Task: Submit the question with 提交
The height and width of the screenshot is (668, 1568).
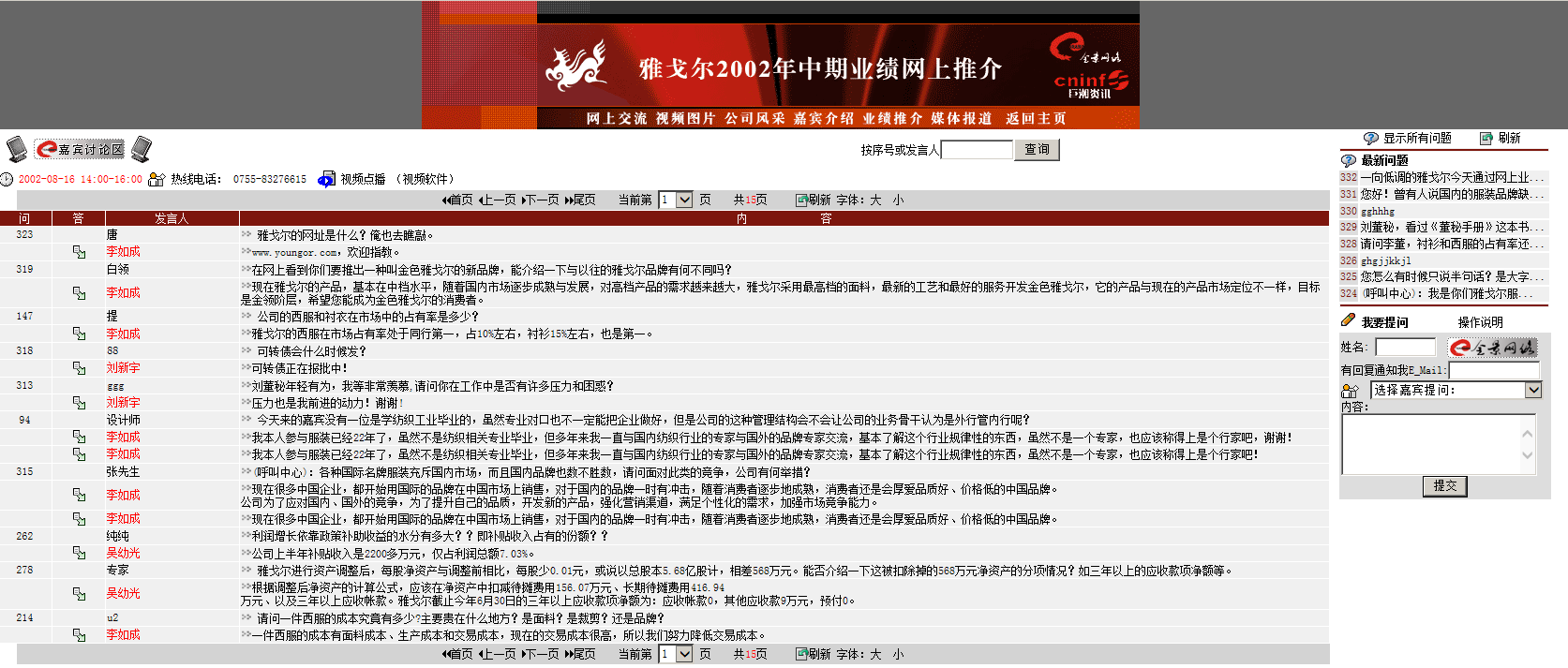Action: click(x=1444, y=486)
